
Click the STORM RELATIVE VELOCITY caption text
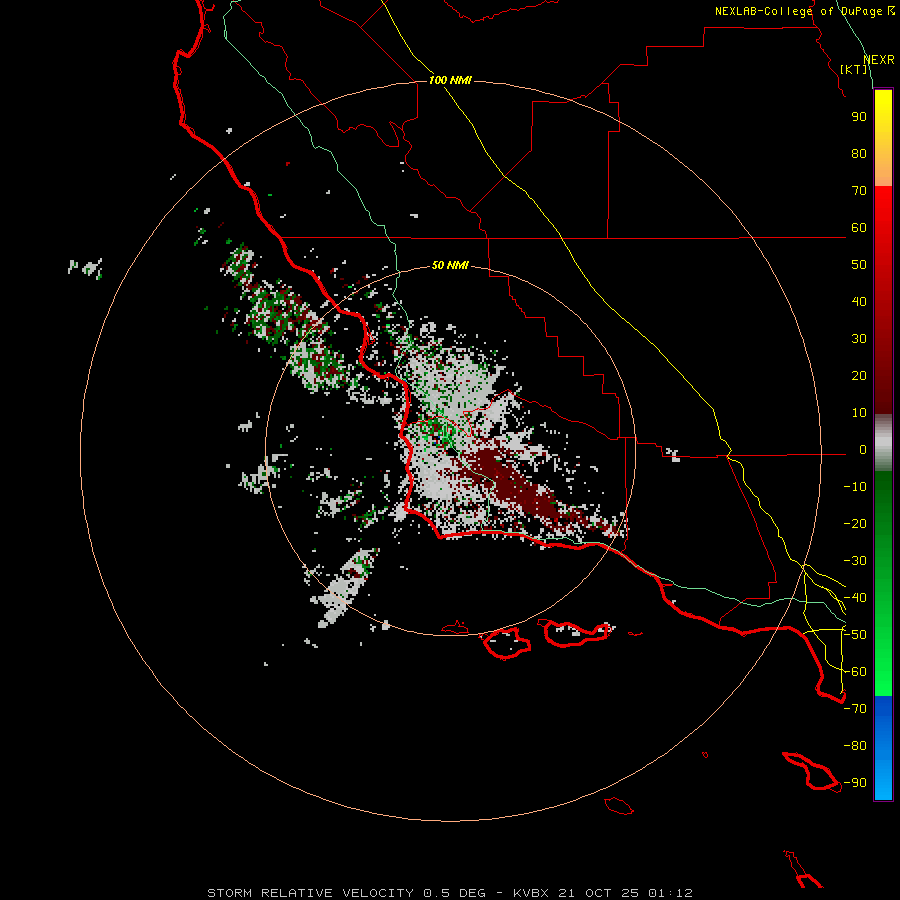pyautogui.click(x=310, y=893)
